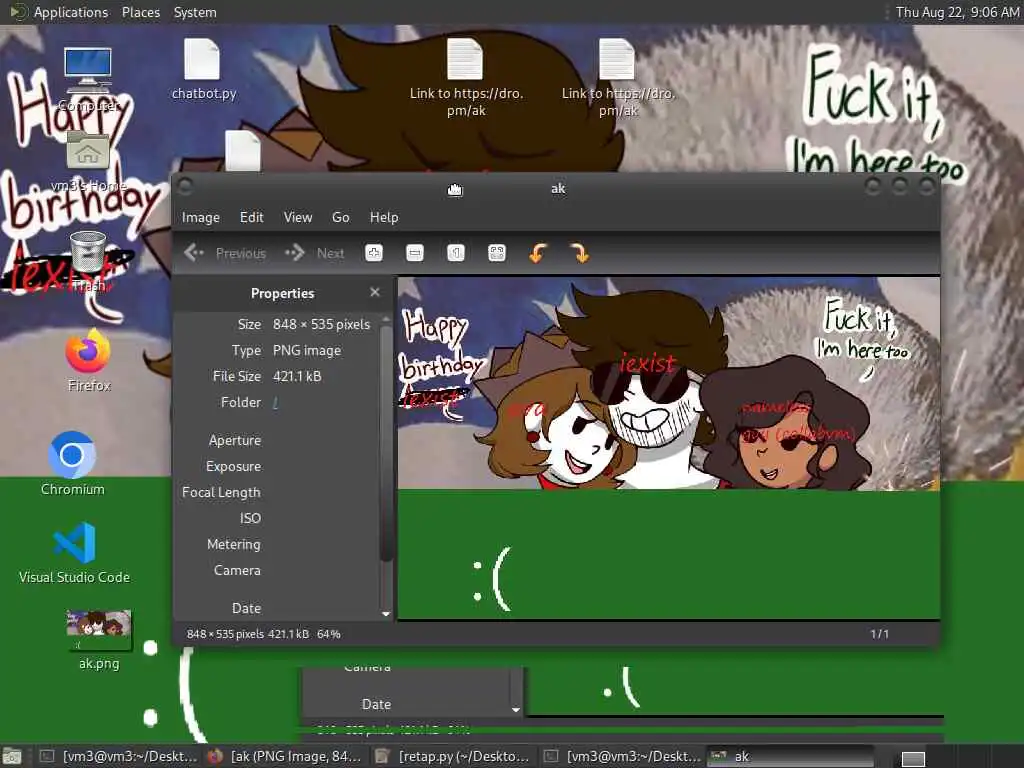
Task: Select the first Link to dro.pm/ak file
Action: coord(466,77)
